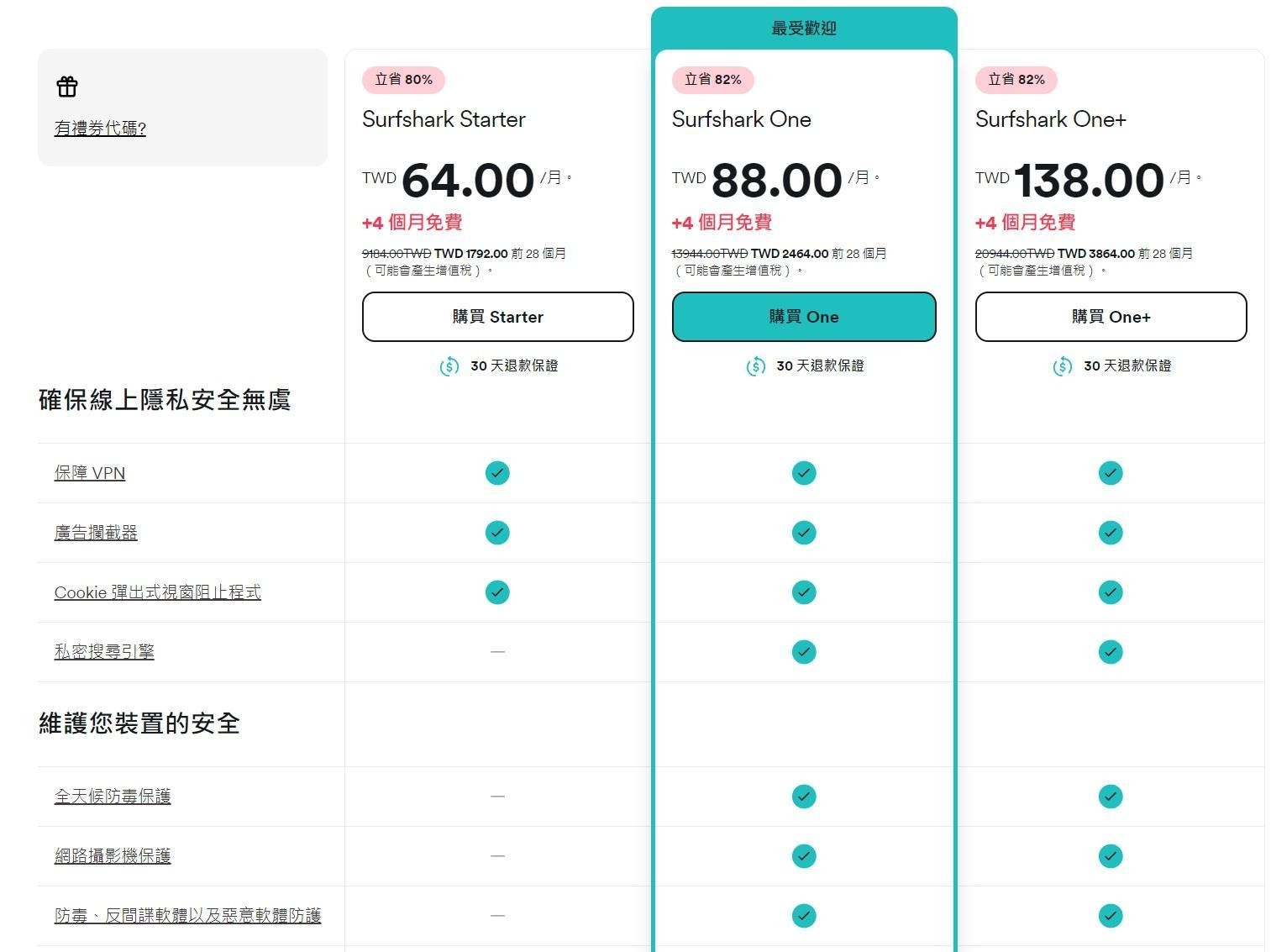The width and height of the screenshot is (1271, 952).
Task: Click 30 天退款保證 text under One+
Action: (1127, 366)
